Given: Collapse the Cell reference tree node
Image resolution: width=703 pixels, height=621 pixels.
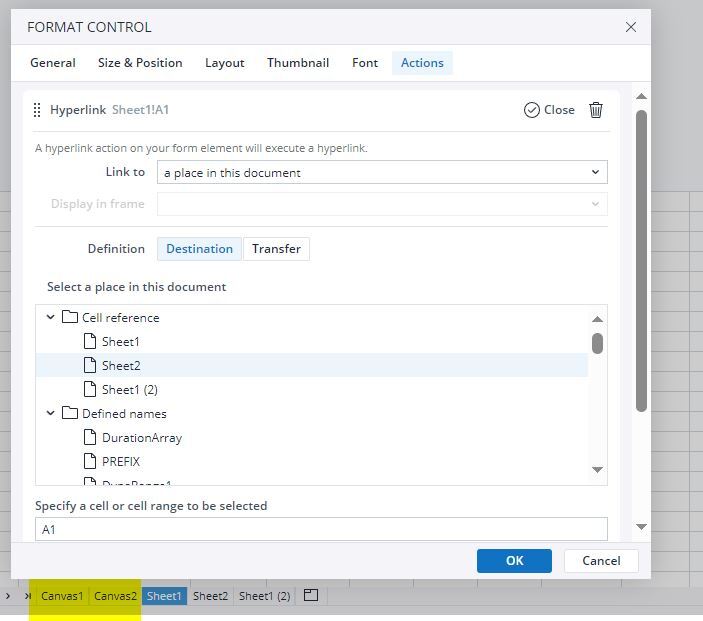Looking at the screenshot, I should point(50,318).
